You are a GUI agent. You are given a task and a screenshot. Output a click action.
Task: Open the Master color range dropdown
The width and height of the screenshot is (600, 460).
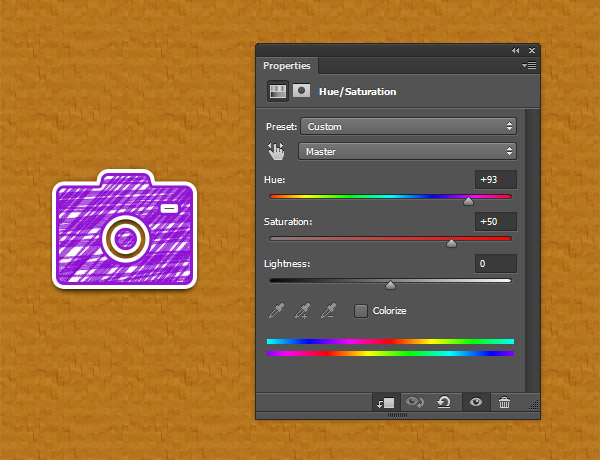(408, 151)
